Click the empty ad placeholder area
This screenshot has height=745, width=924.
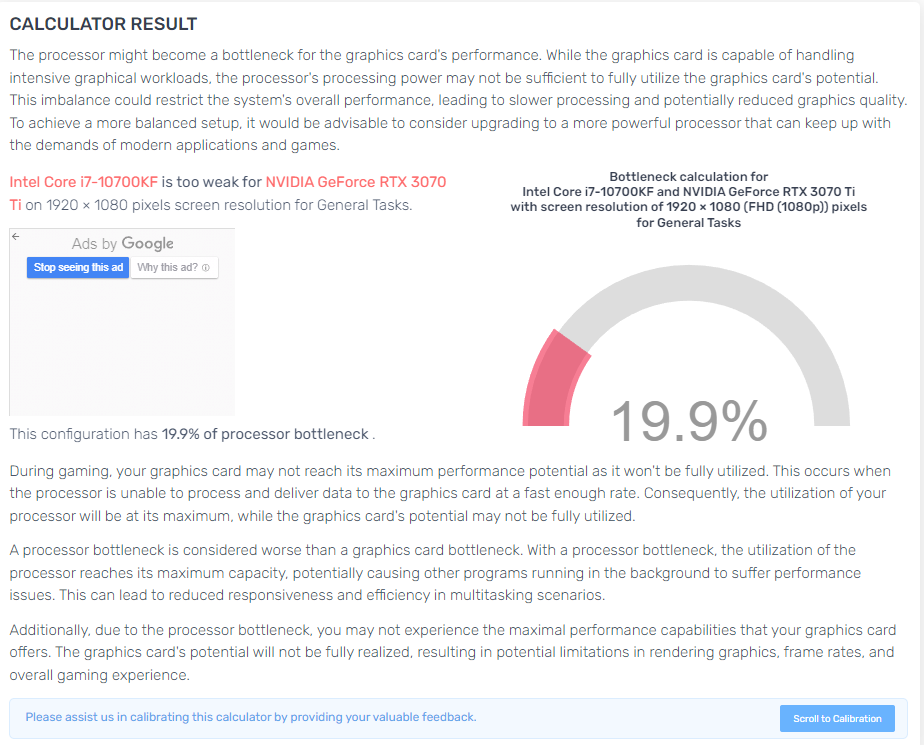123,348
